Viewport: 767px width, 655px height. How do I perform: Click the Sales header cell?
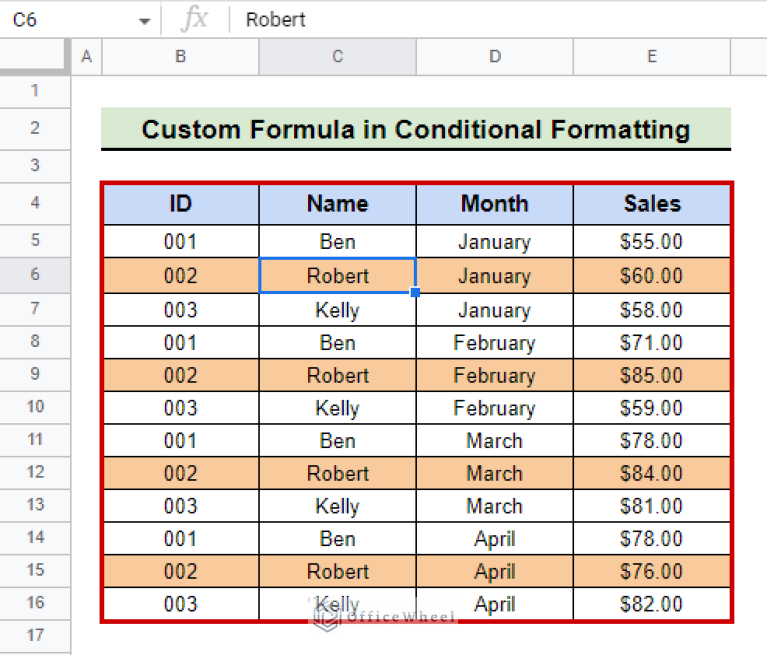(652, 204)
